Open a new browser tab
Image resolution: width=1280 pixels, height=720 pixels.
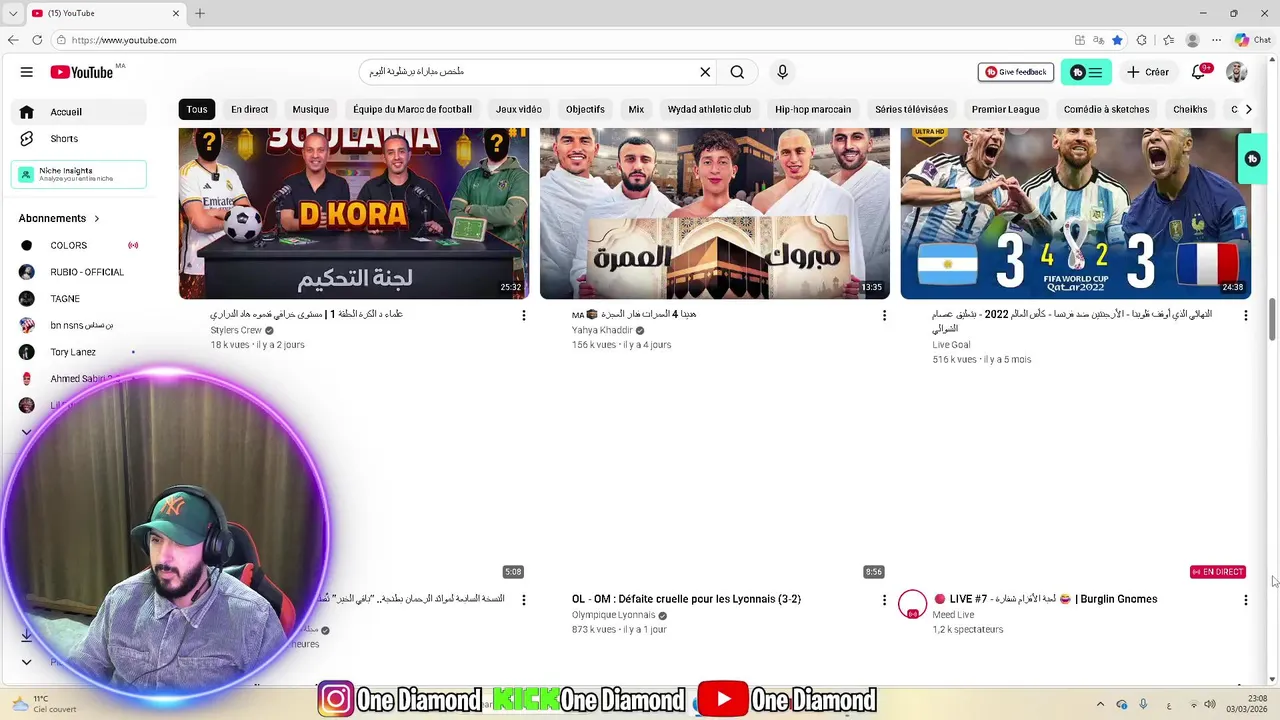coord(200,13)
